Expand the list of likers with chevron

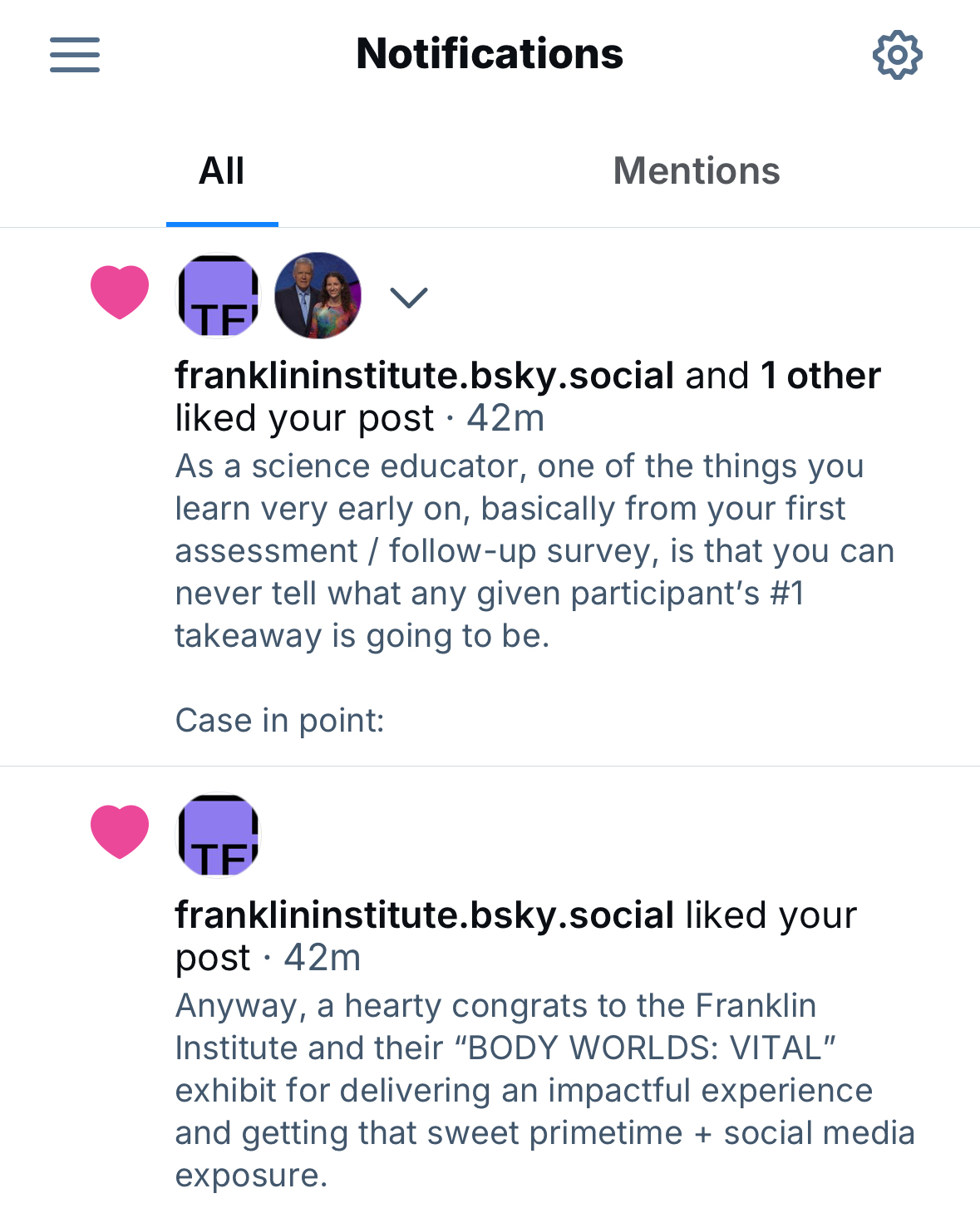[x=409, y=297]
